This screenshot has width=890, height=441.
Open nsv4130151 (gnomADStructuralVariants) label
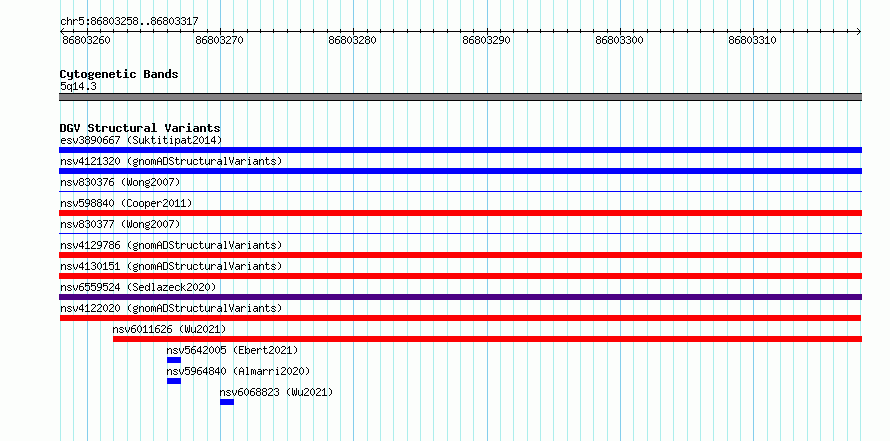coord(171,266)
